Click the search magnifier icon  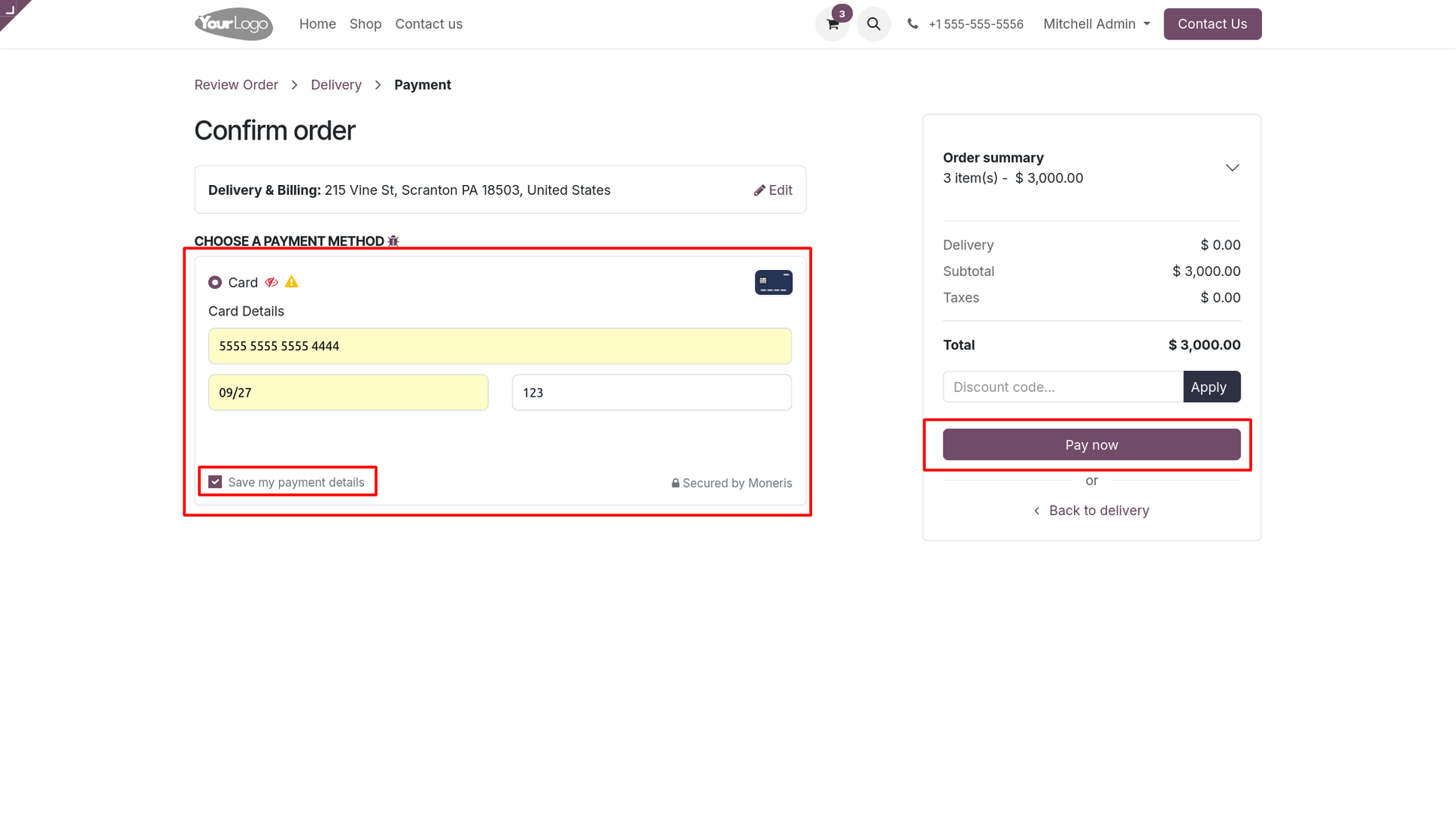874,24
